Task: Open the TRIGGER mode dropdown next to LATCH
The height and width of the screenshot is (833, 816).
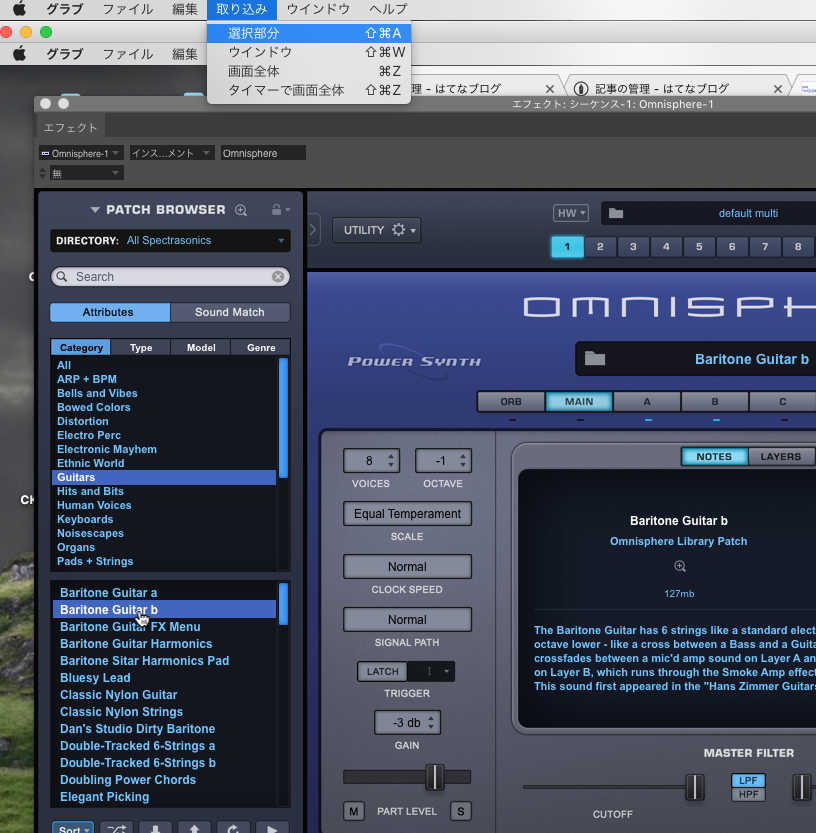Action: pyautogui.click(x=431, y=672)
